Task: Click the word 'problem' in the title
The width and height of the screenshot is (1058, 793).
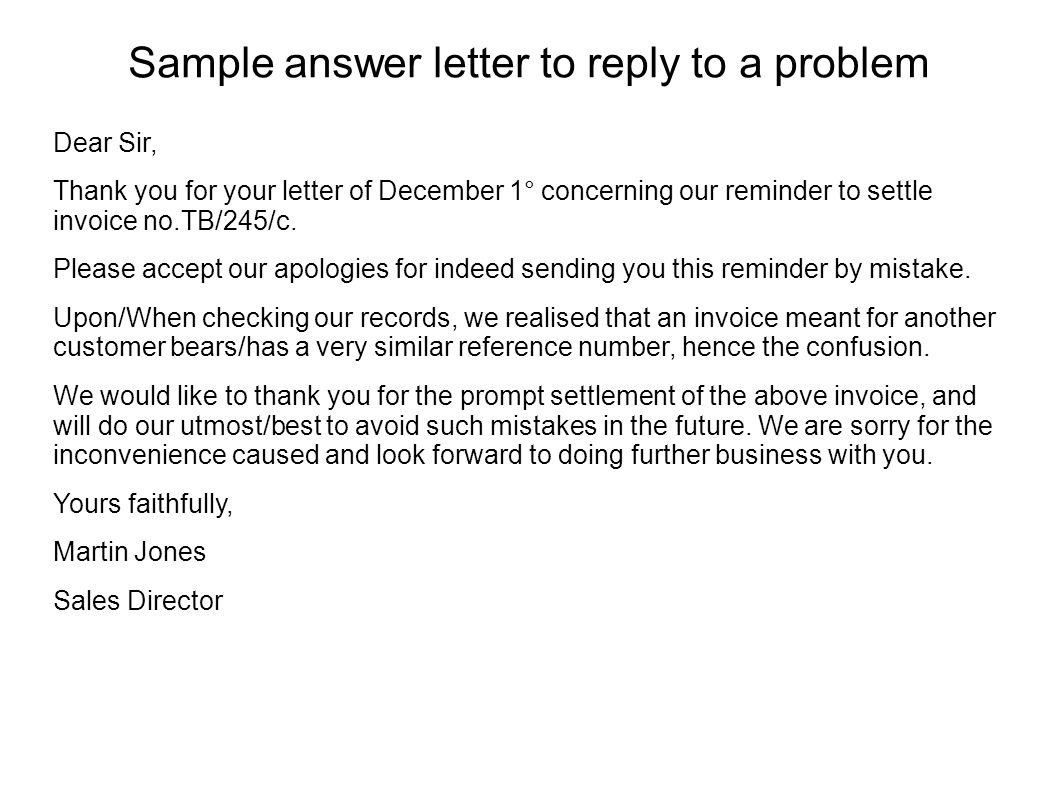Action: coord(850,65)
